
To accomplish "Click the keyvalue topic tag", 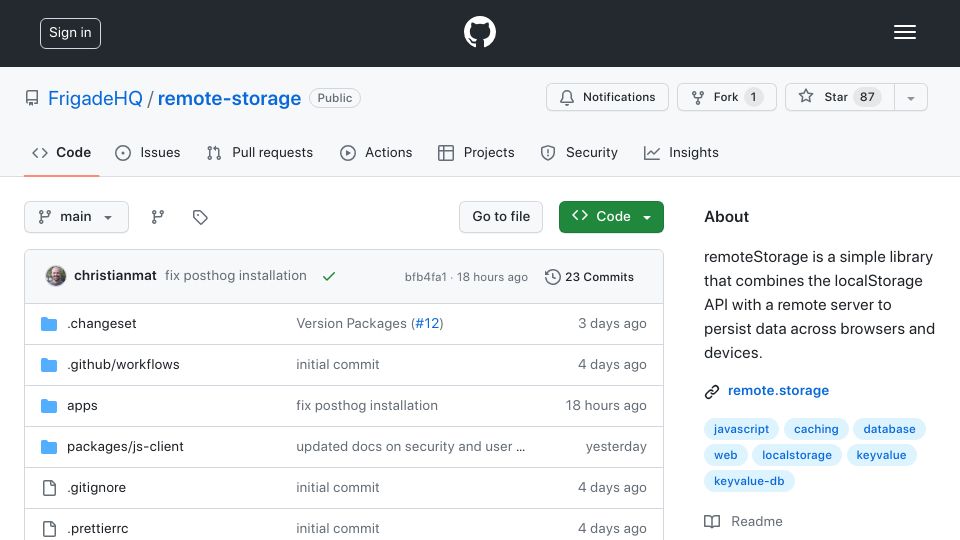I will tap(881, 455).
